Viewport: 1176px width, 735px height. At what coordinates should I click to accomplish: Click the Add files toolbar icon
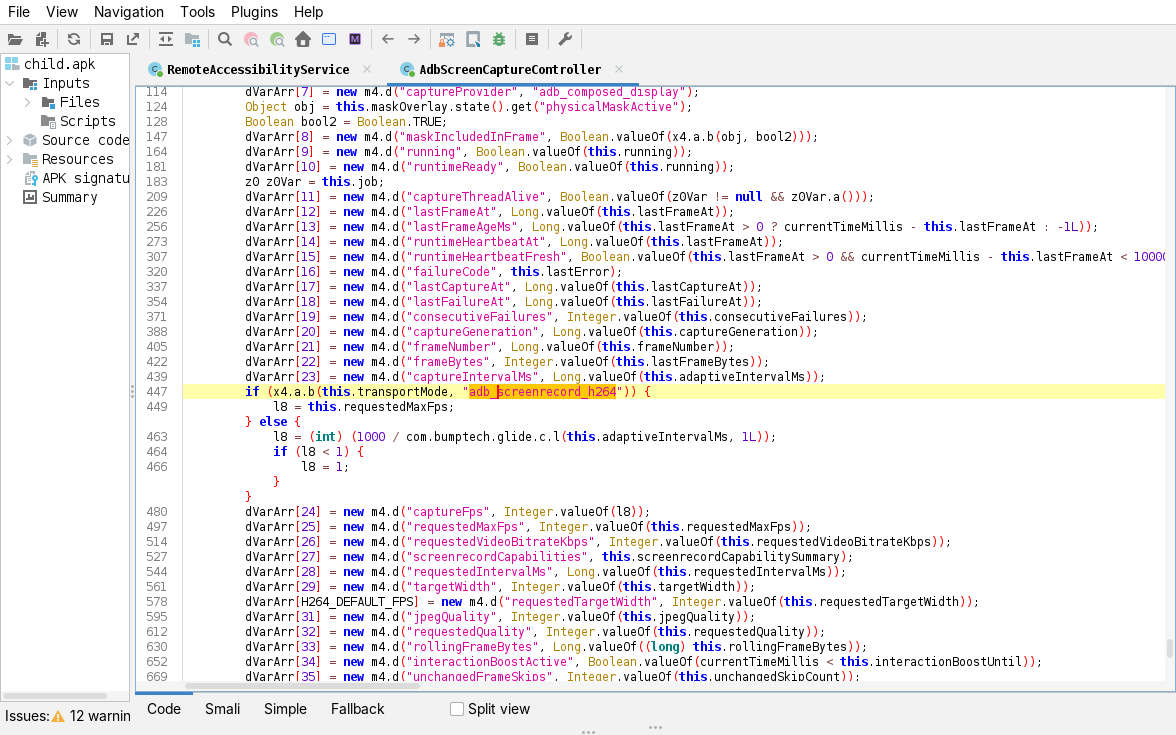point(42,40)
